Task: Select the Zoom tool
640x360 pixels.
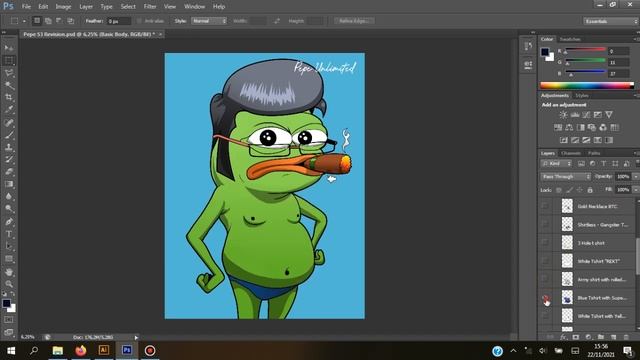Action: coord(9,284)
